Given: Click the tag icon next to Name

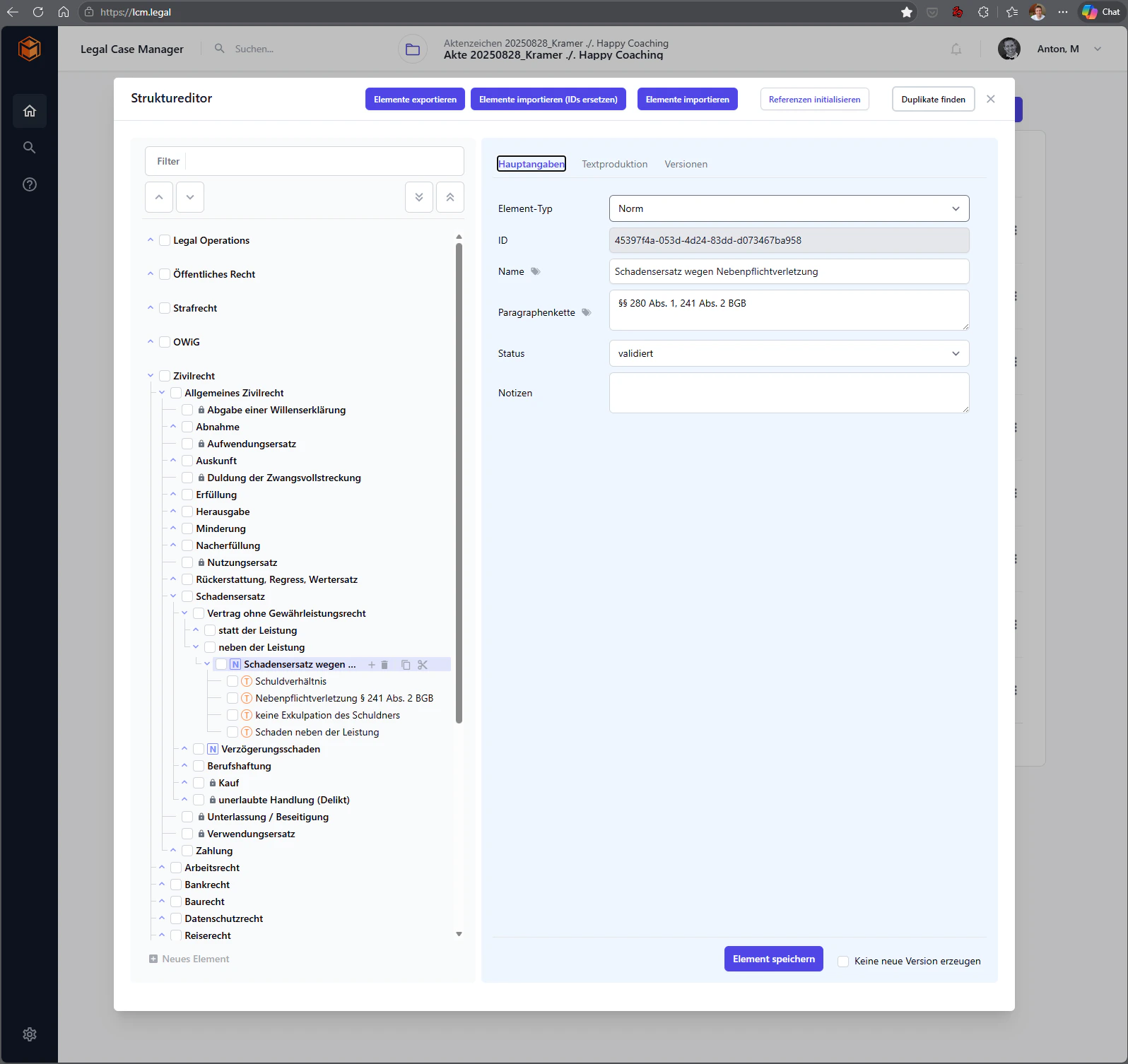Looking at the screenshot, I should (536, 271).
